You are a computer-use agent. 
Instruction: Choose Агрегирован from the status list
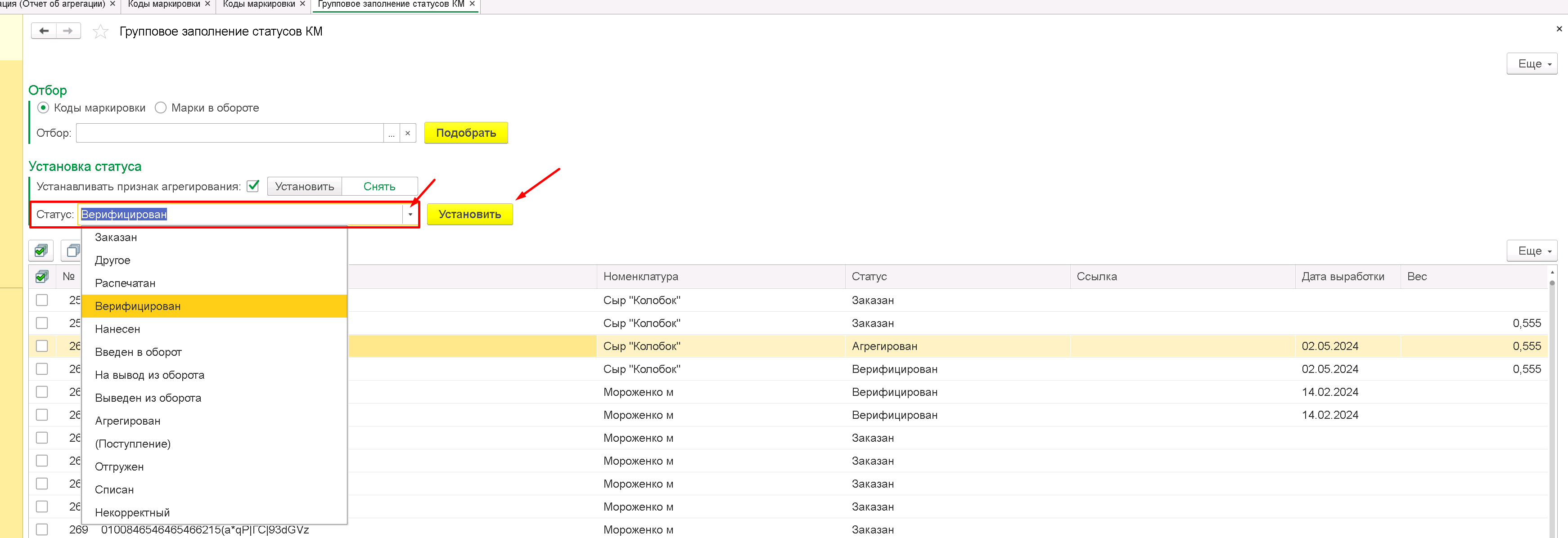(128, 421)
